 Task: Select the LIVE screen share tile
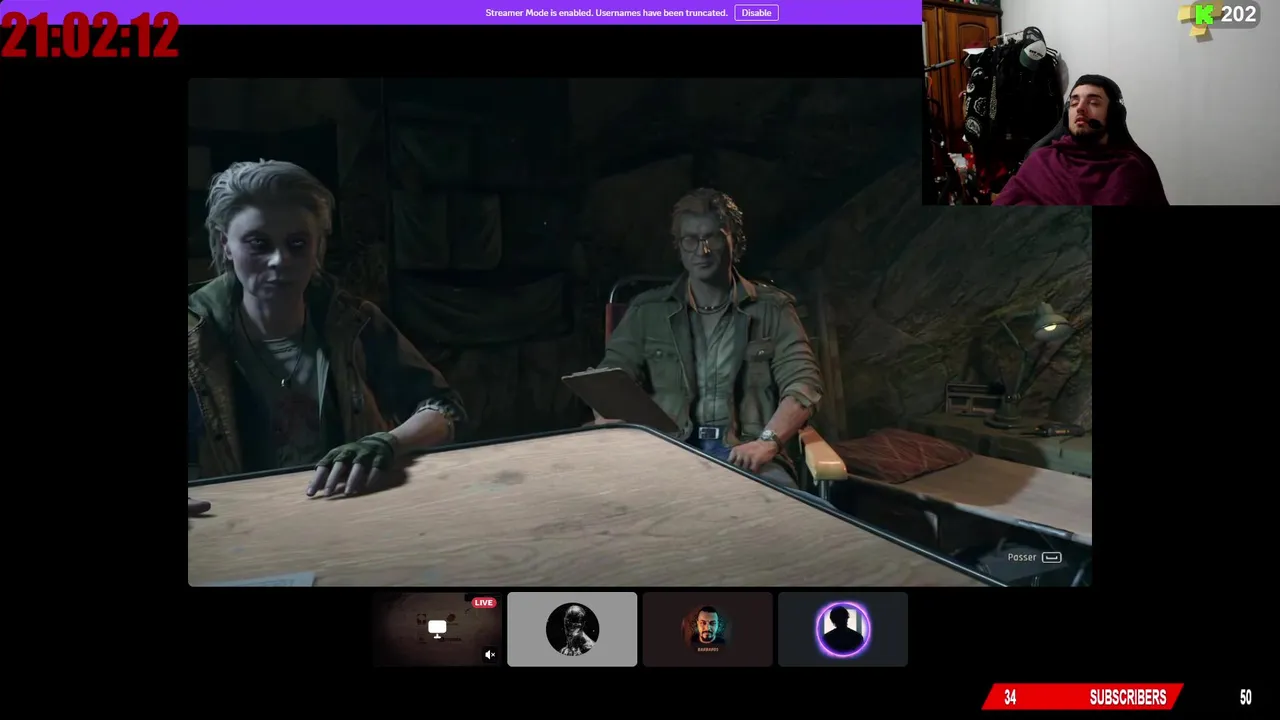coord(437,629)
